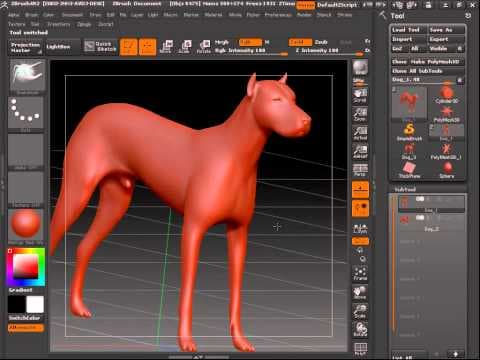The image size is (480, 360).
Task: Open the LightBox button
Action: click(x=62, y=47)
